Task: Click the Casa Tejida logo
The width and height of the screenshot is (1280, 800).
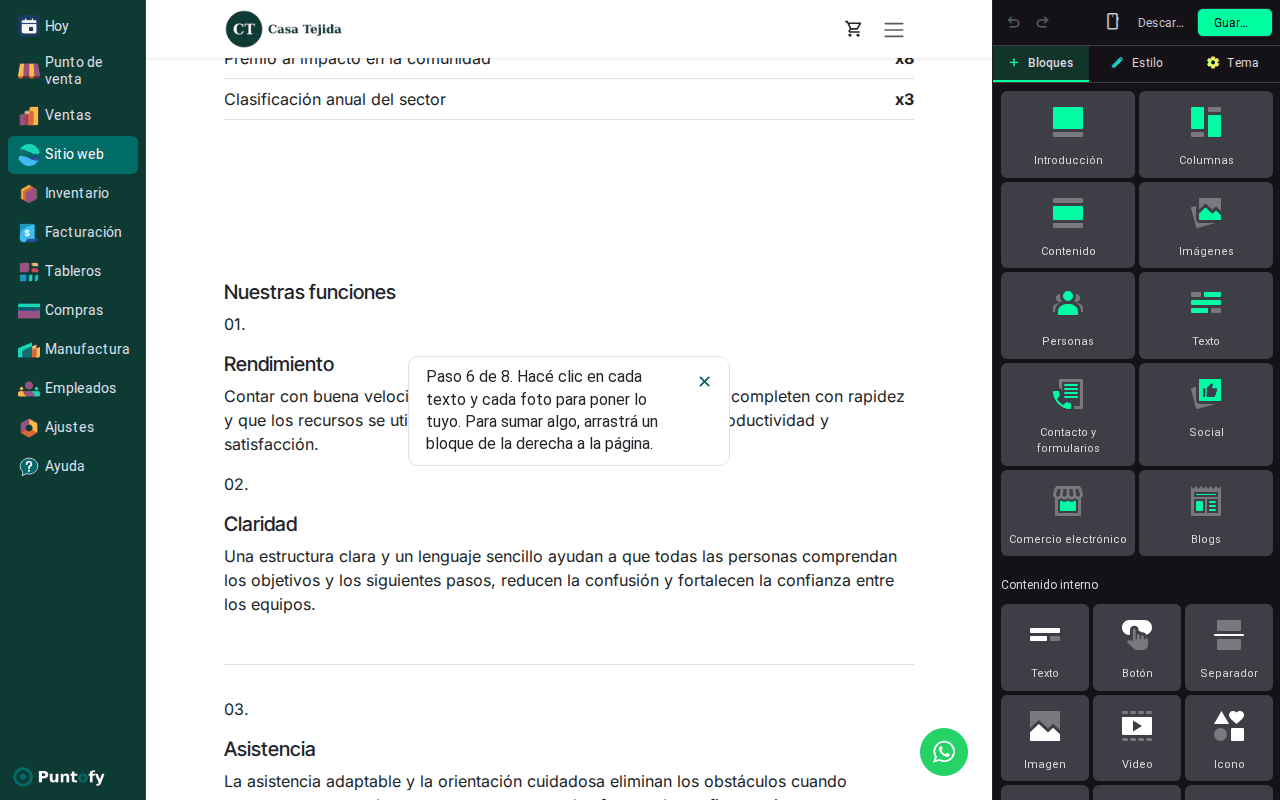Action: [x=284, y=29]
